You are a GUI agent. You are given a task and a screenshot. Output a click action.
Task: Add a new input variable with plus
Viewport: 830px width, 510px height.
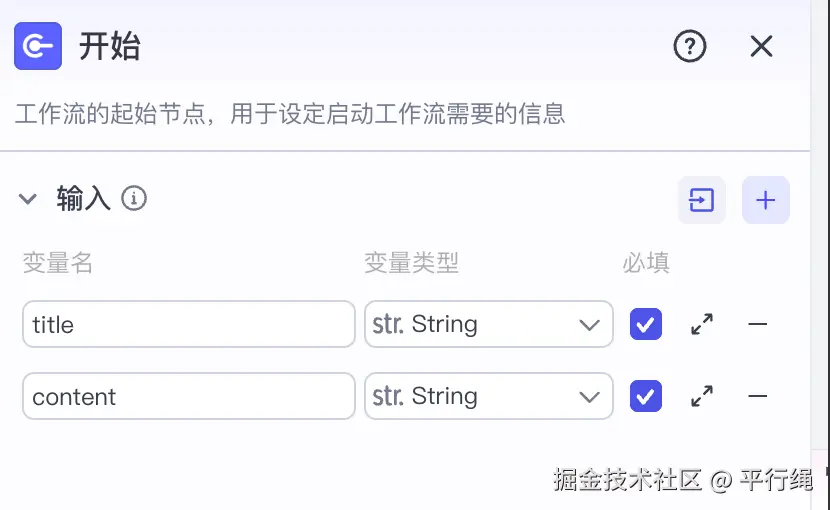point(766,201)
